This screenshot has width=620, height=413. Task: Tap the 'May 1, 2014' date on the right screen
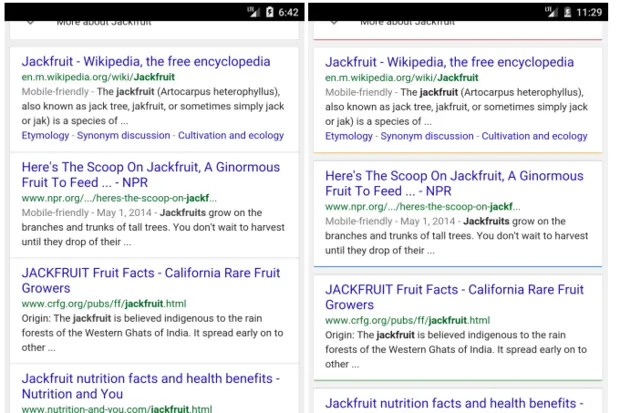click(427, 222)
